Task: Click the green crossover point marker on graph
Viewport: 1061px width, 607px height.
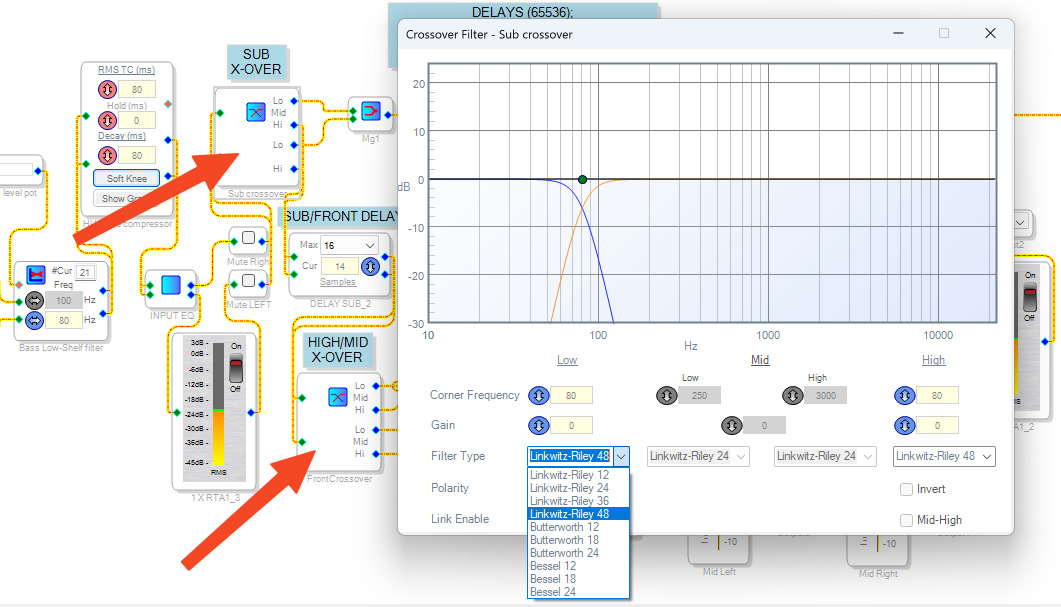Action: (583, 179)
